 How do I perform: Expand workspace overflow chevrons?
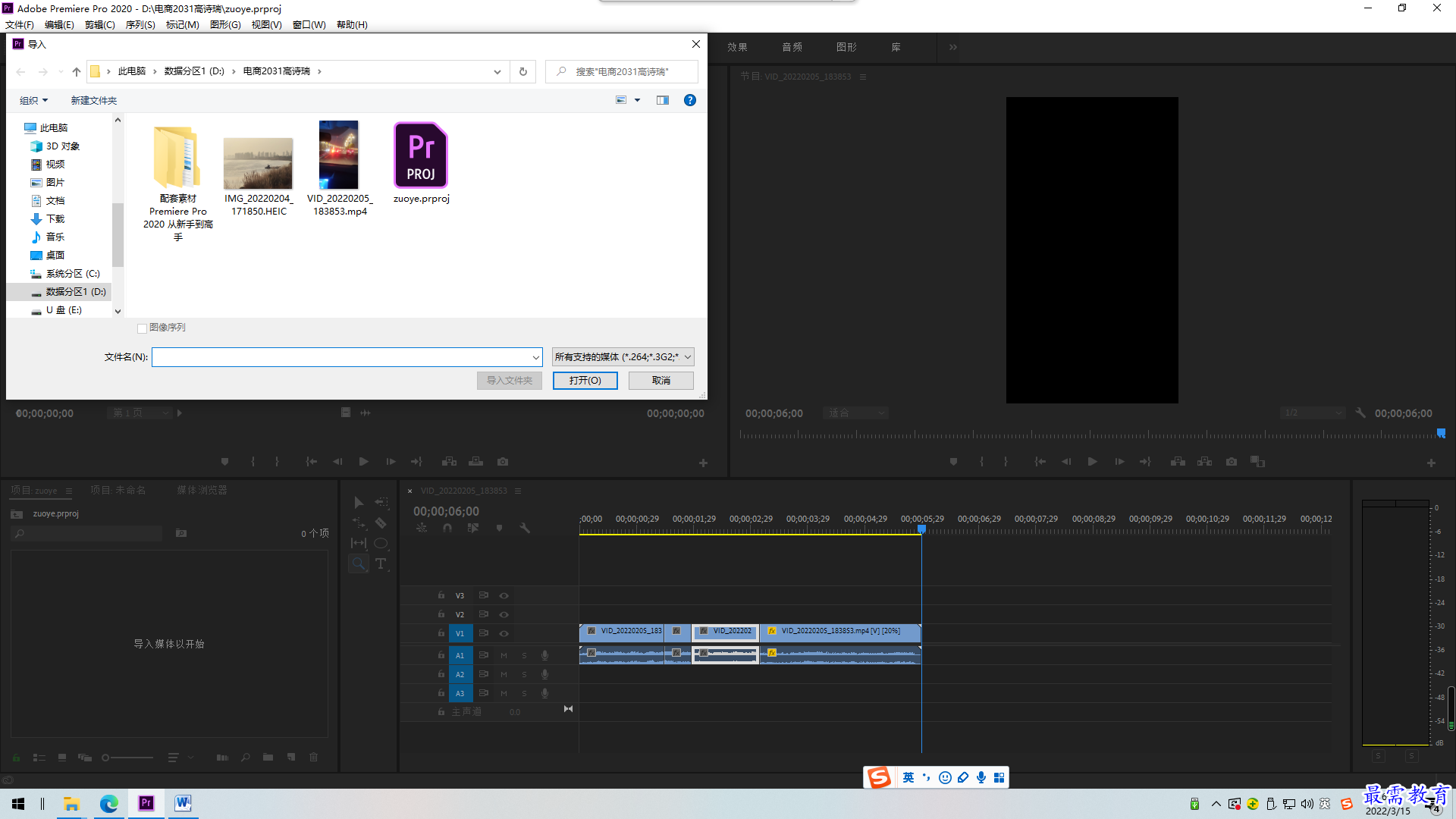coord(952,47)
